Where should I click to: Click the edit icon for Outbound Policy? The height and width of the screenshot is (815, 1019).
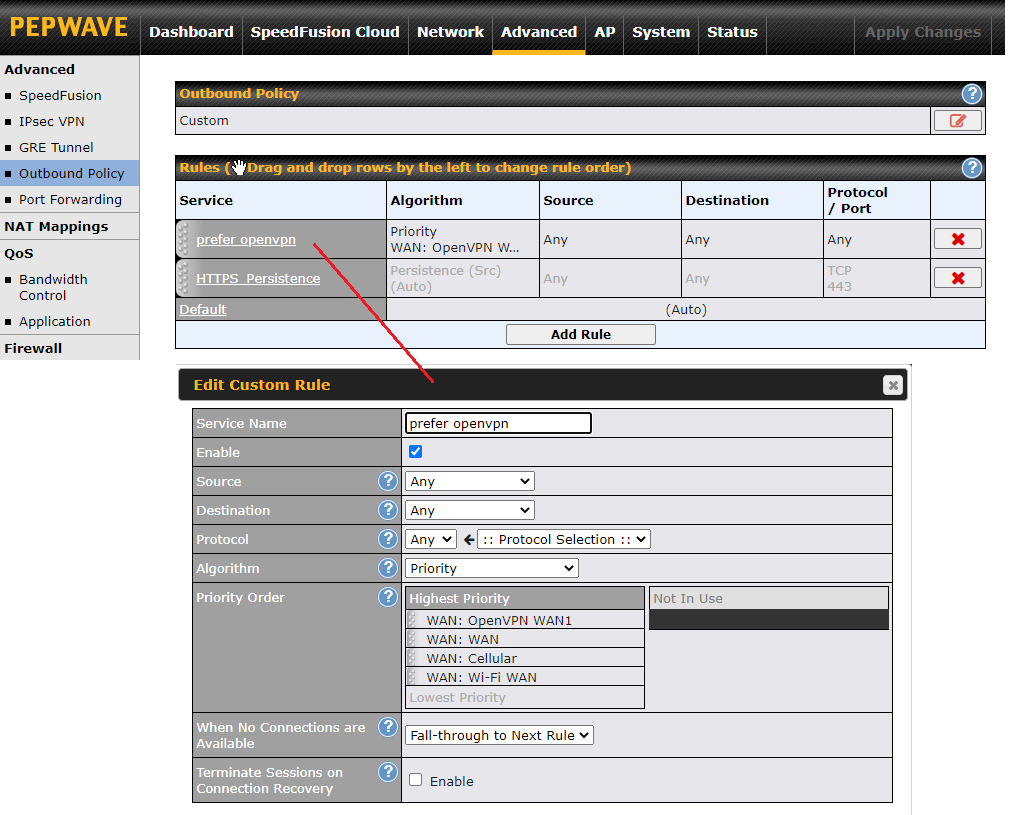(x=957, y=121)
